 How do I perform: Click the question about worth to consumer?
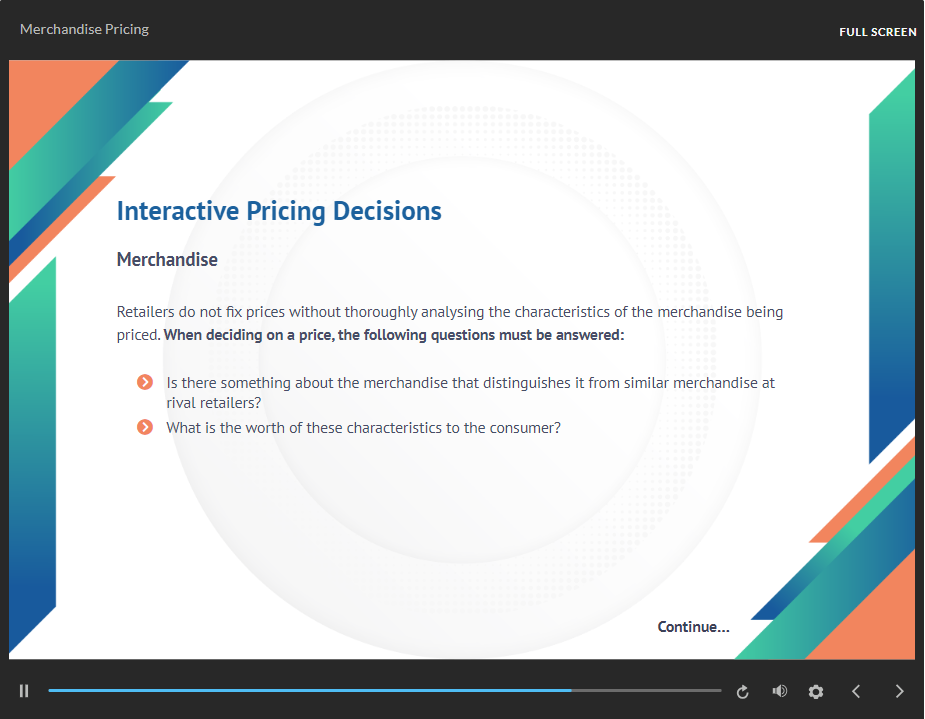(363, 428)
